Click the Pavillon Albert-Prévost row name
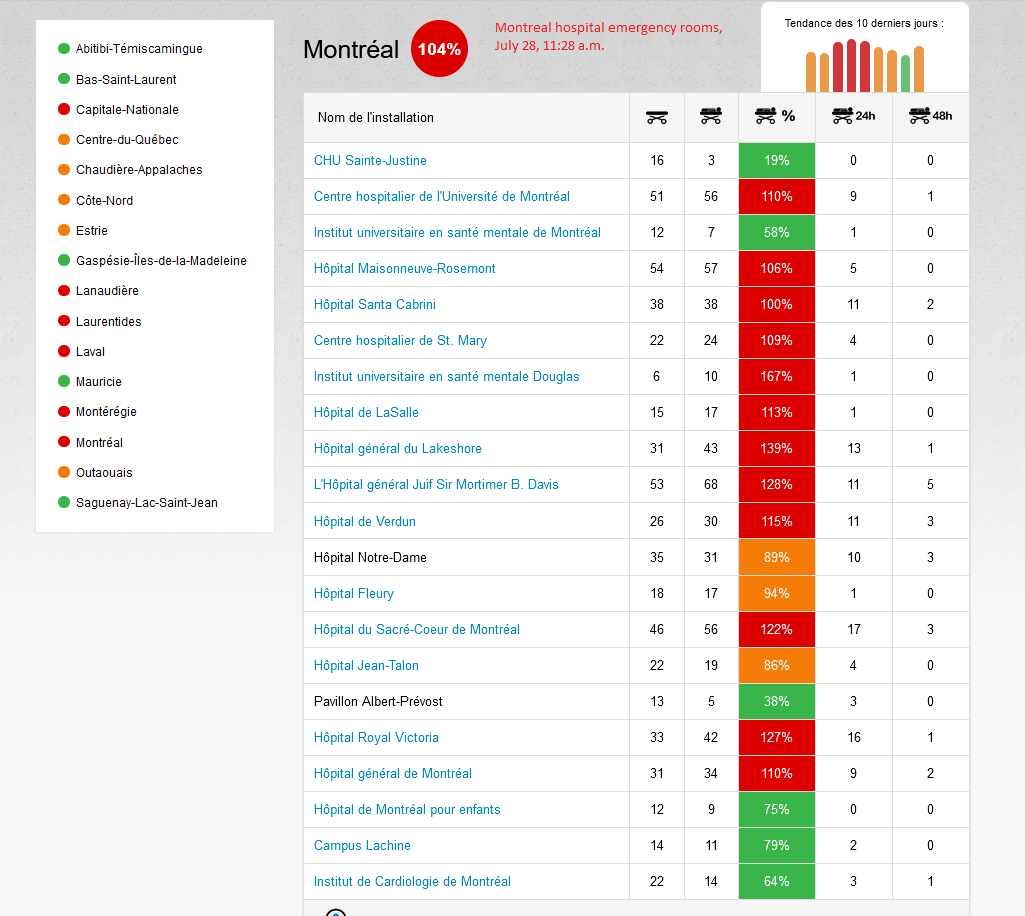1025x916 pixels. click(x=378, y=701)
